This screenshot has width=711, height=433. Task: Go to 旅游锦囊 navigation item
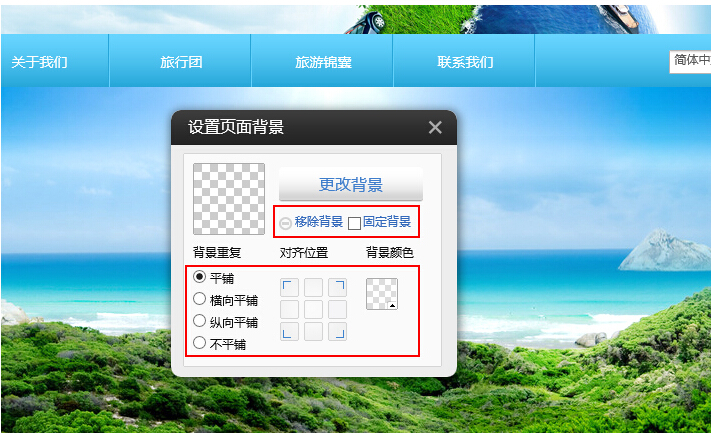pyautogui.click(x=323, y=61)
